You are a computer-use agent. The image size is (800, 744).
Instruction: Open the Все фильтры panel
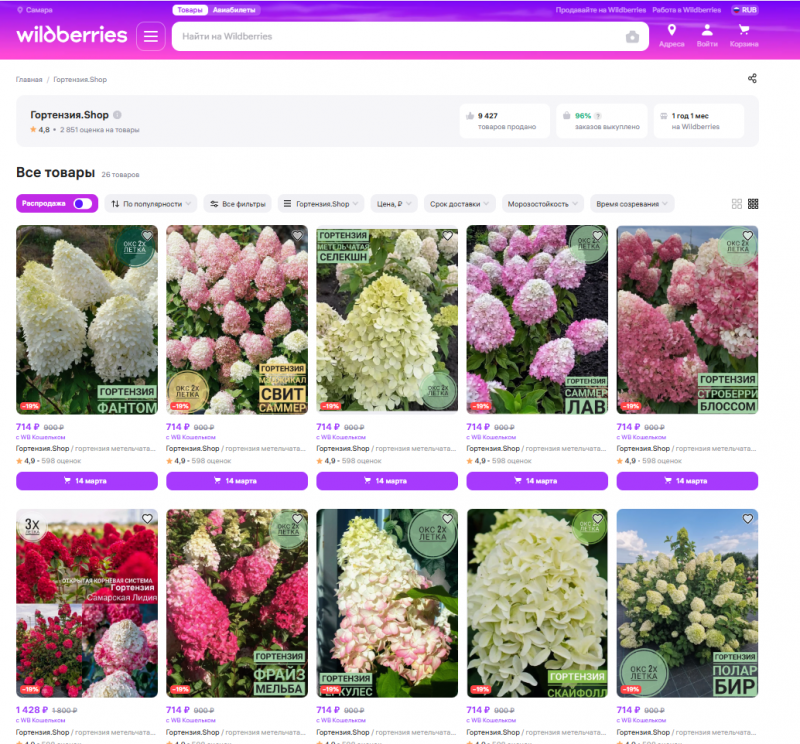pyautogui.click(x=239, y=202)
